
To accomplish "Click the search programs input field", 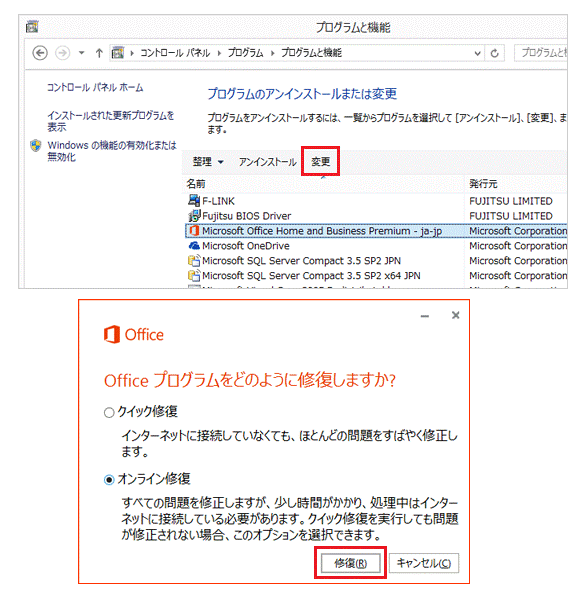I will click(x=541, y=53).
